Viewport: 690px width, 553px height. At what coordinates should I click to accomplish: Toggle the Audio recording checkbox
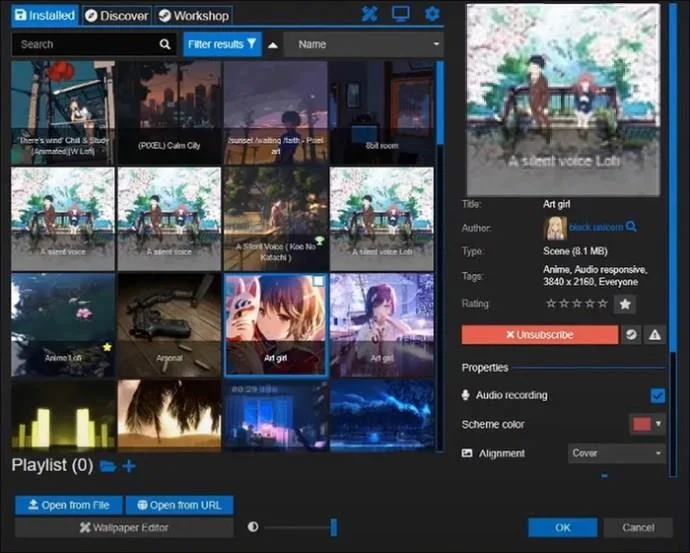657,395
